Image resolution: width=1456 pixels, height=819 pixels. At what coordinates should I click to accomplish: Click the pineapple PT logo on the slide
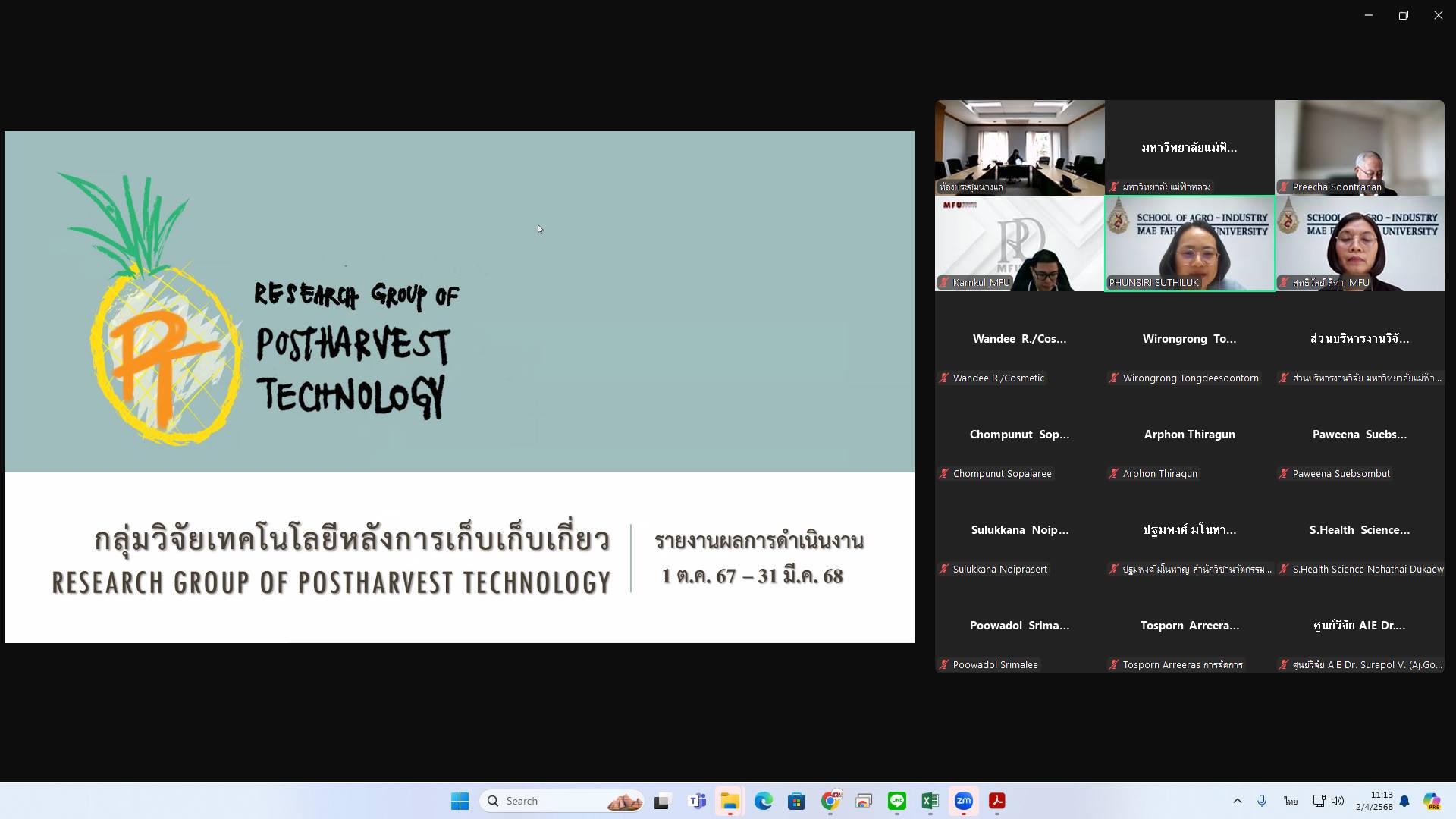(x=149, y=308)
